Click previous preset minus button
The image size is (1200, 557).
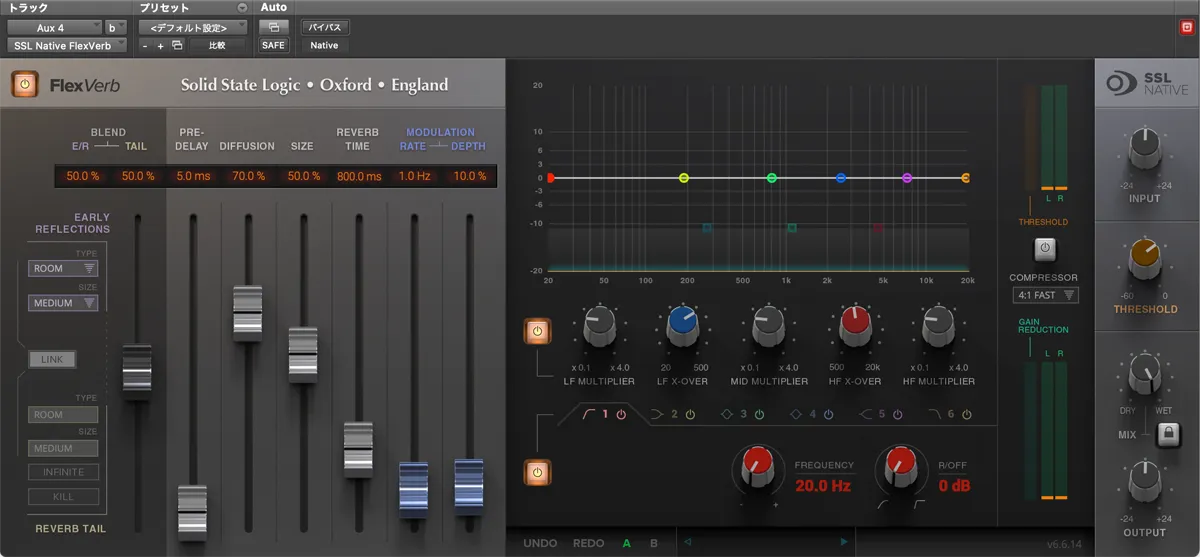tap(145, 46)
